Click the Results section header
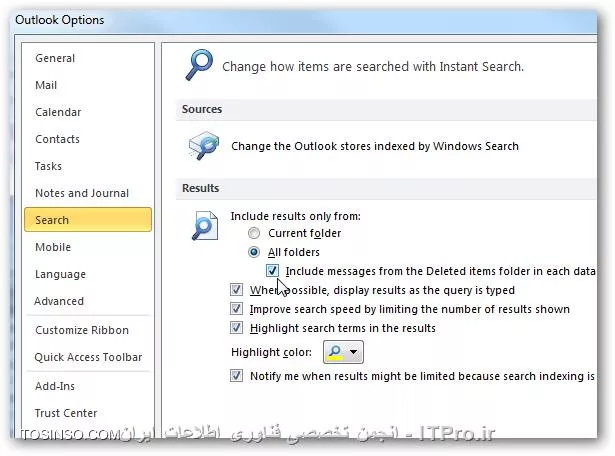The height and width of the screenshot is (456, 615). pos(386,188)
